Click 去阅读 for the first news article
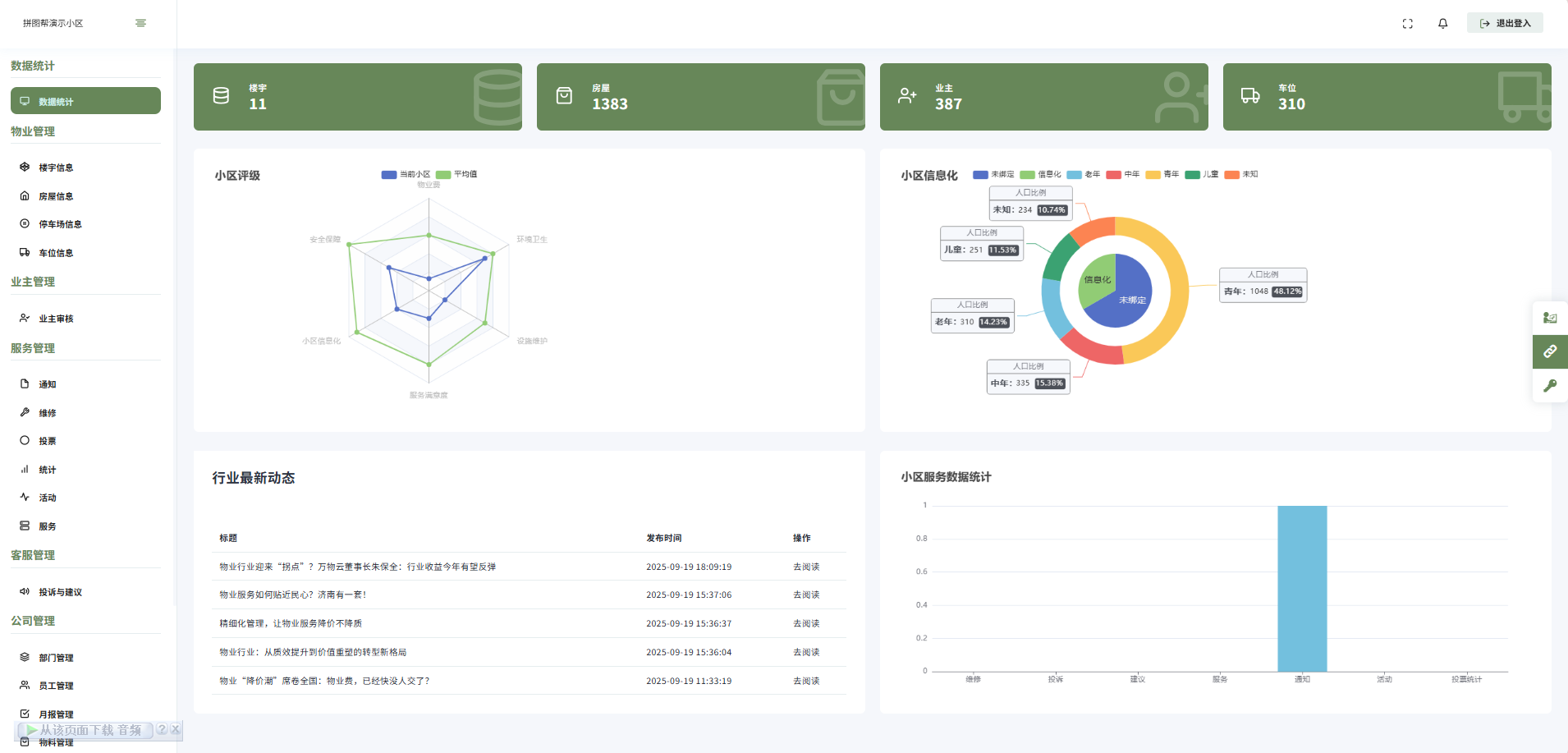Viewport: 1568px width, 753px height. pos(805,567)
